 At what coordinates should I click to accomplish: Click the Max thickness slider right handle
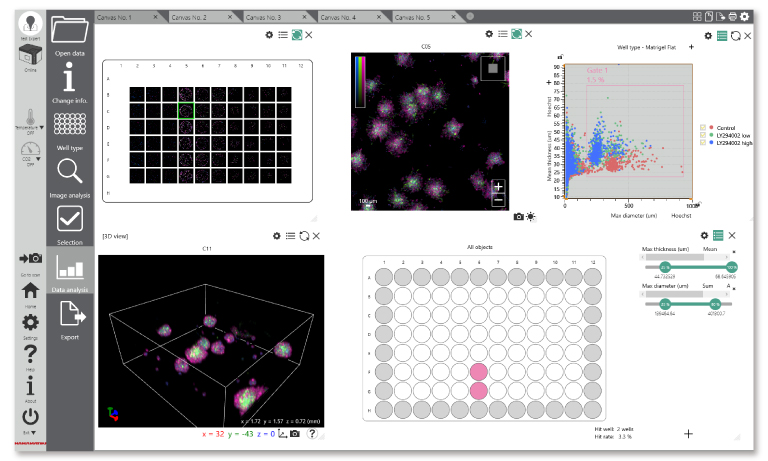point(731,268)
